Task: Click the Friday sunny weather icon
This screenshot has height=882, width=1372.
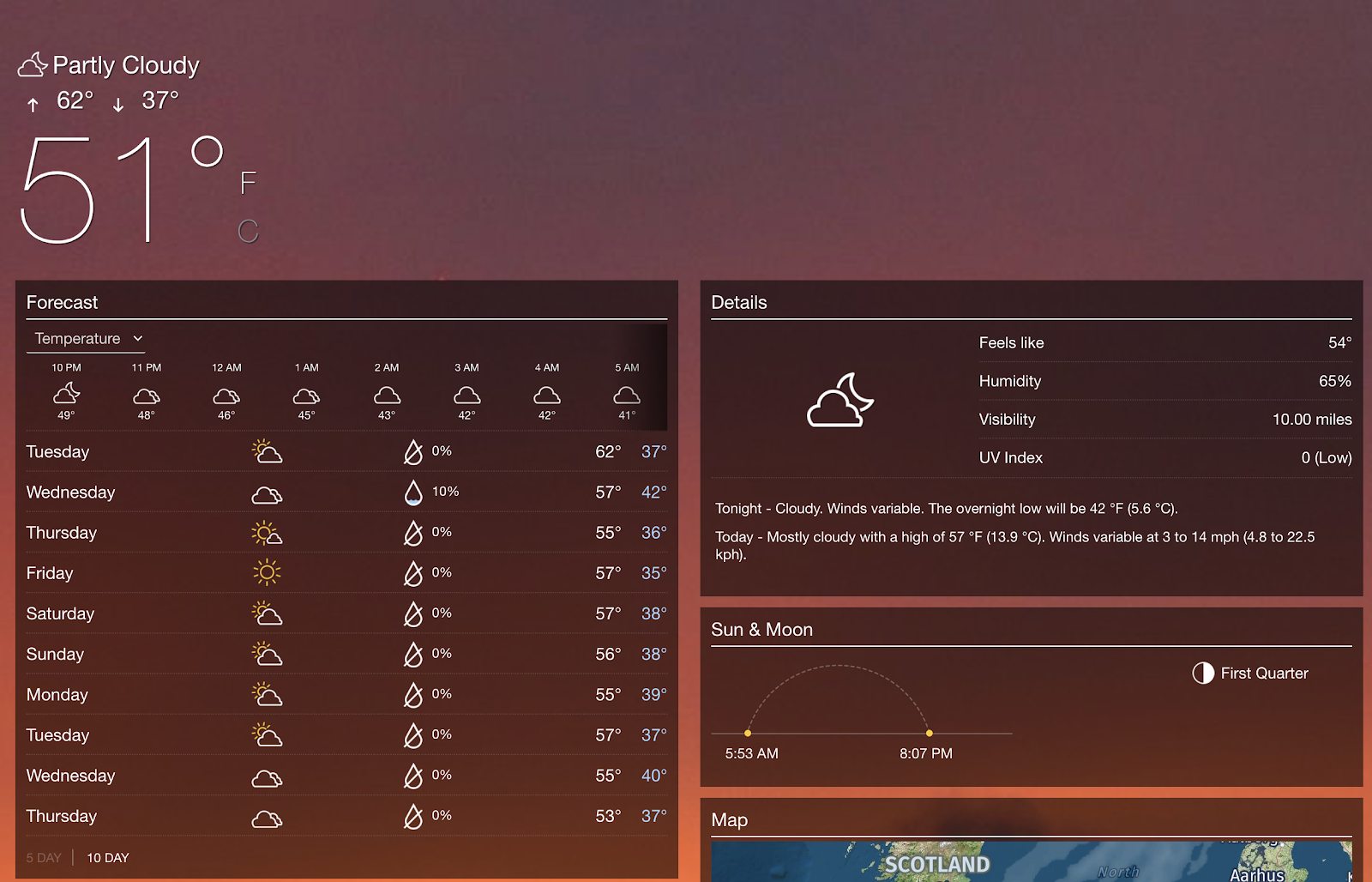Action: [x=267, y=572]
